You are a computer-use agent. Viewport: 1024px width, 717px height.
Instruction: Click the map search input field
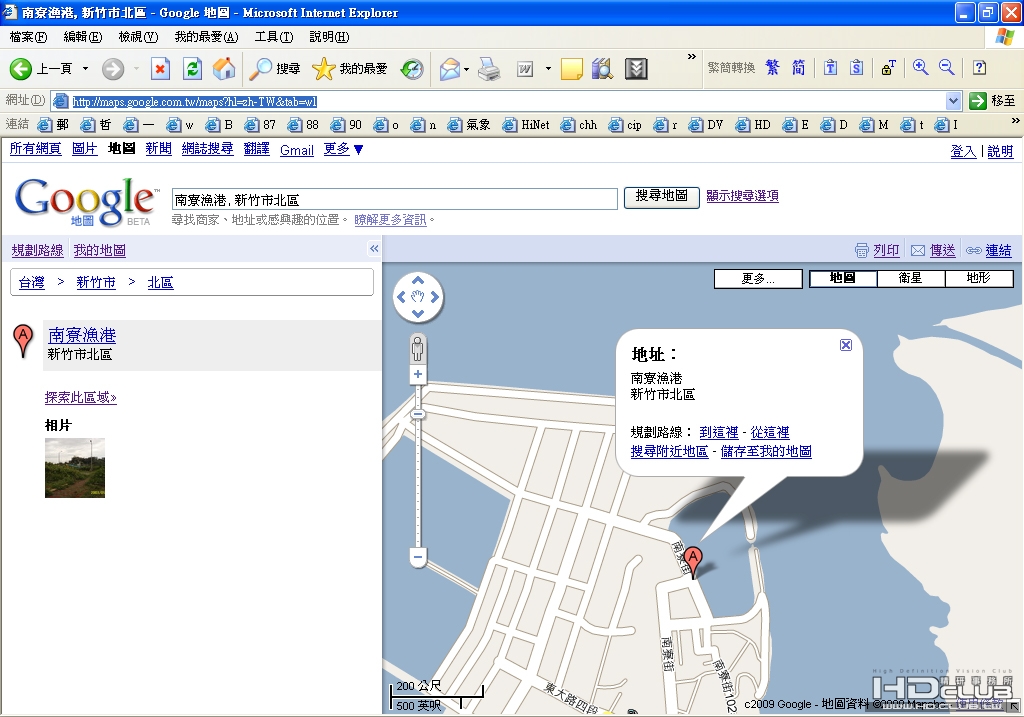pyautogui.click(x=394, y=199)
